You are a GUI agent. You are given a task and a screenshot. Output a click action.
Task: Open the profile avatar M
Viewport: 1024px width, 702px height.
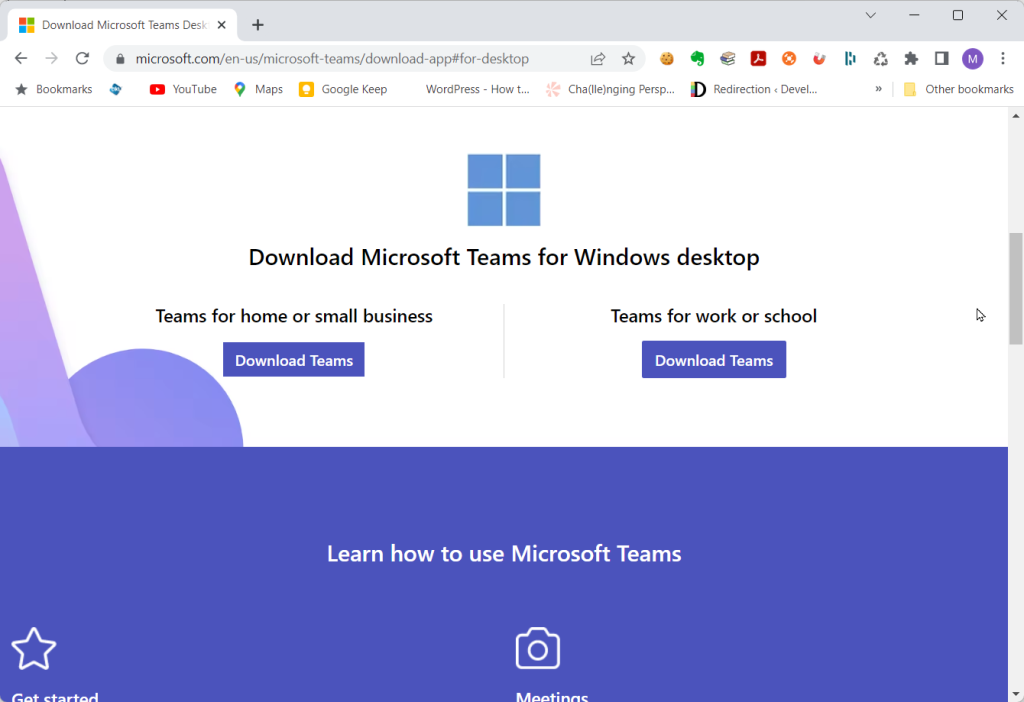[x=972, y=59]
